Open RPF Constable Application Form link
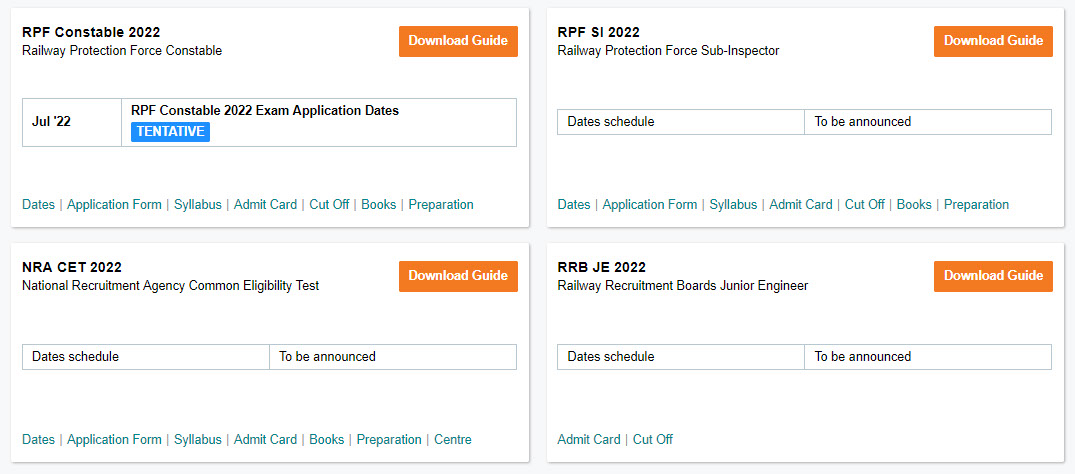Screen dimensions: 1075x474 pos(114,205)
